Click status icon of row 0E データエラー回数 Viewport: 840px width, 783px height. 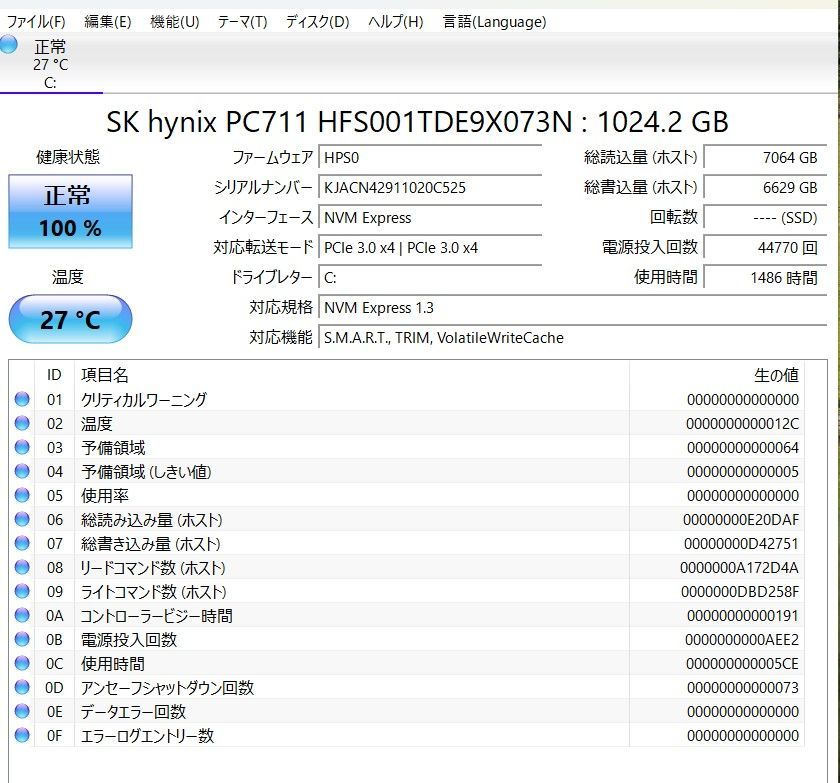point(22,711)
